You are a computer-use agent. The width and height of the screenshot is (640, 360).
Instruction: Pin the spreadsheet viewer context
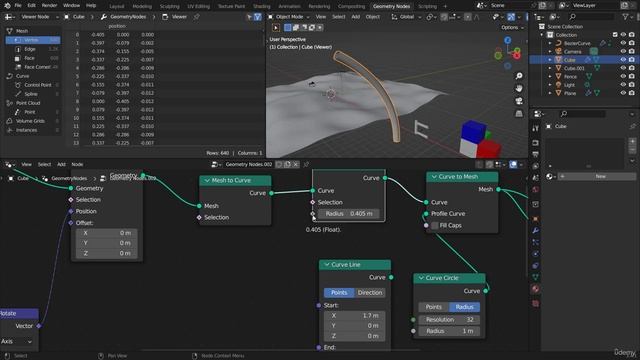click(x=197, y=17)
